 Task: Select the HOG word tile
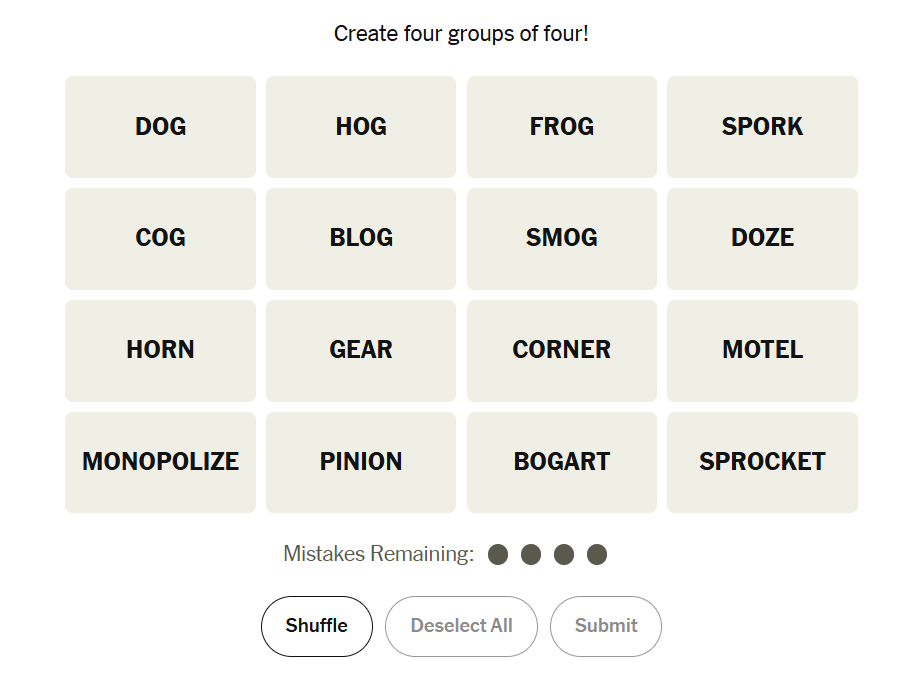[x=361, y=127]
